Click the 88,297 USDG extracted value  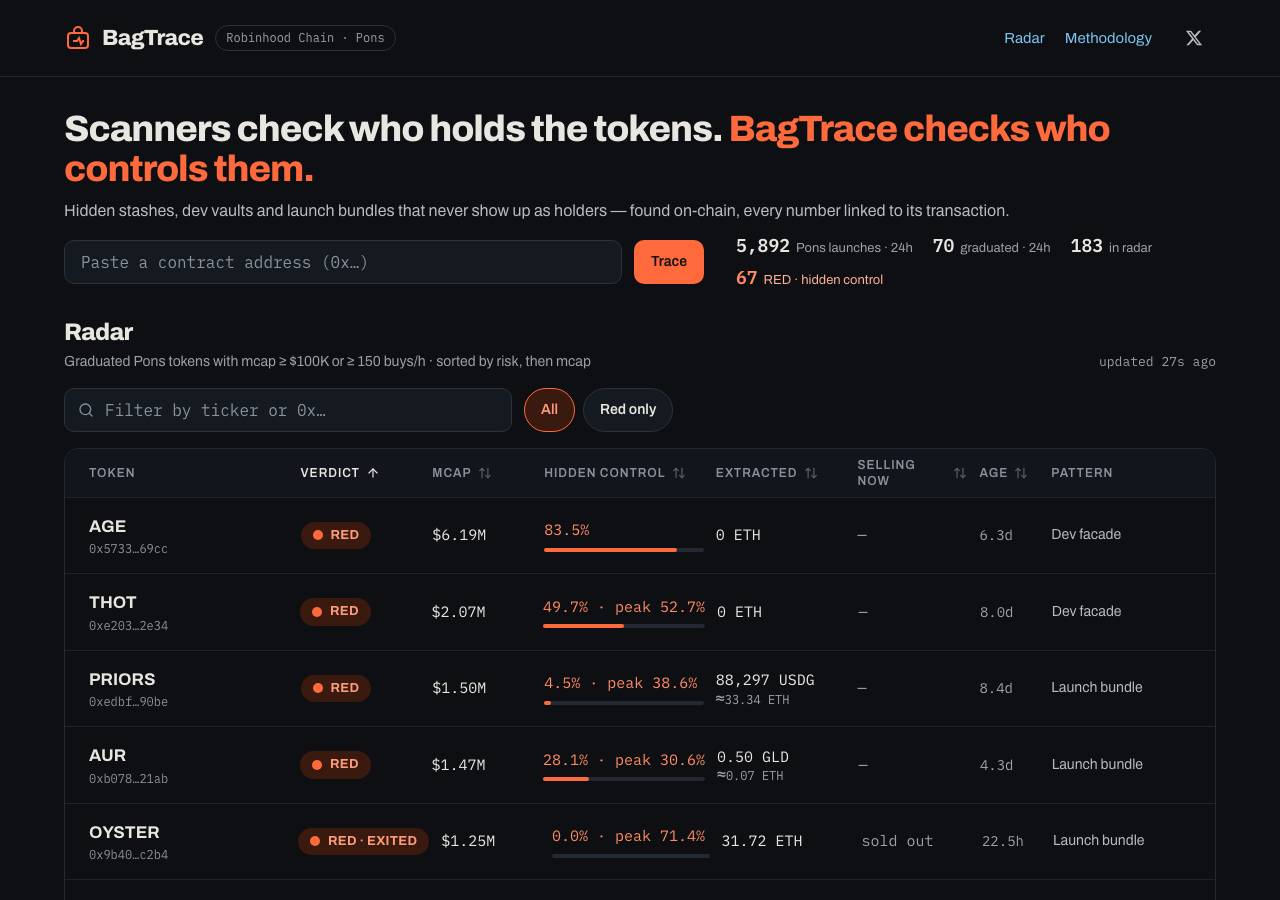click(765, 680)
